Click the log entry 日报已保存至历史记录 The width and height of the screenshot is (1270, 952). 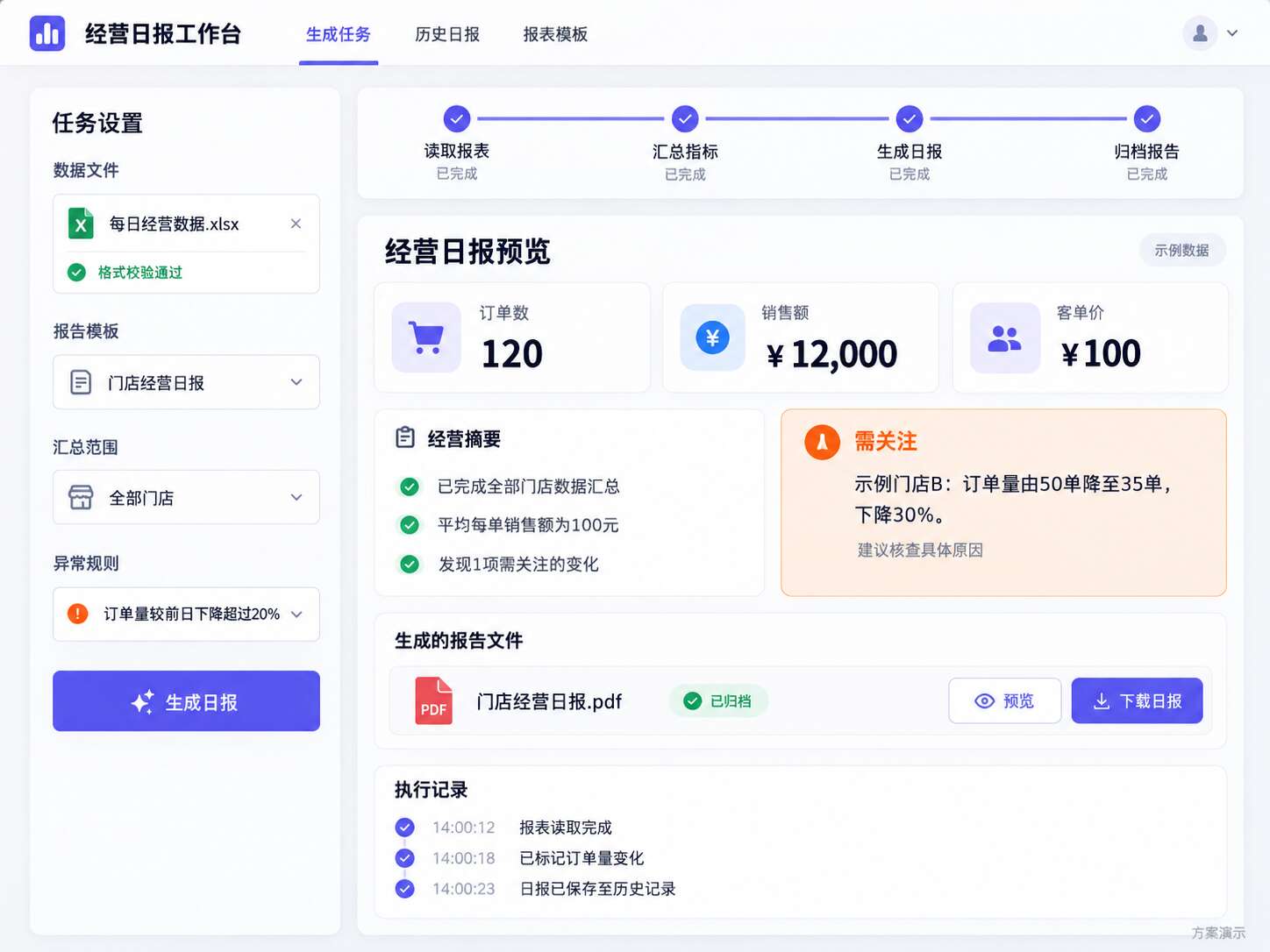597,889
